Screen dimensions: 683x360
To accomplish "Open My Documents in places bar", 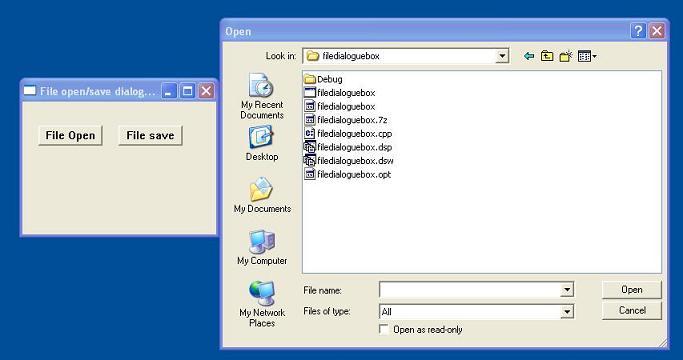I will pyautogui.click(x=262, y=195).
